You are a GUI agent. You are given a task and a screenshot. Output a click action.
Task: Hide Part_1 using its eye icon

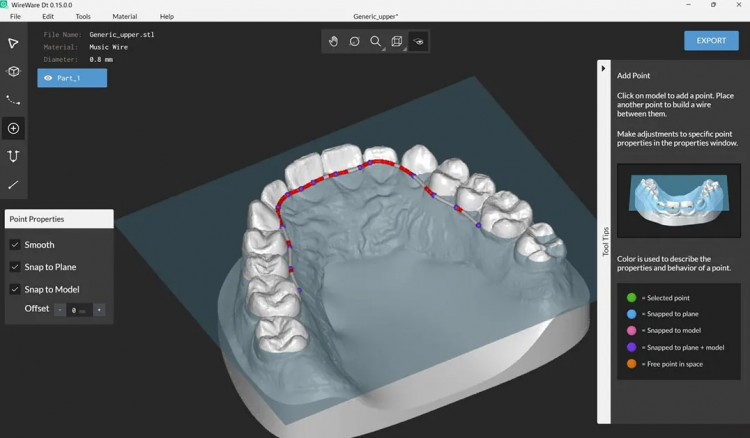coord(48,78)
